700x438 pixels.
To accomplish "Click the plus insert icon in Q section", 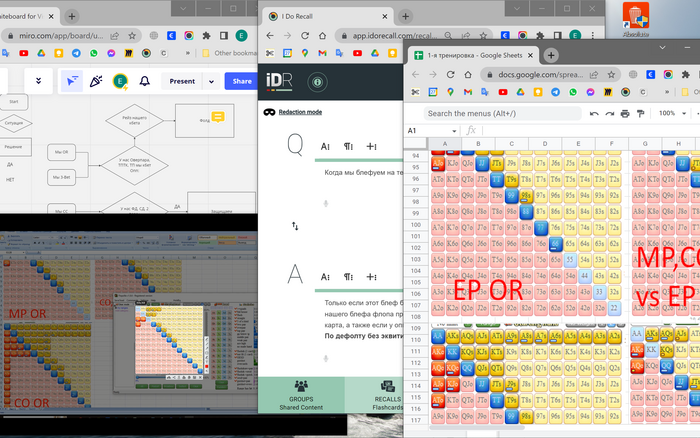I will tap(371, 146).
